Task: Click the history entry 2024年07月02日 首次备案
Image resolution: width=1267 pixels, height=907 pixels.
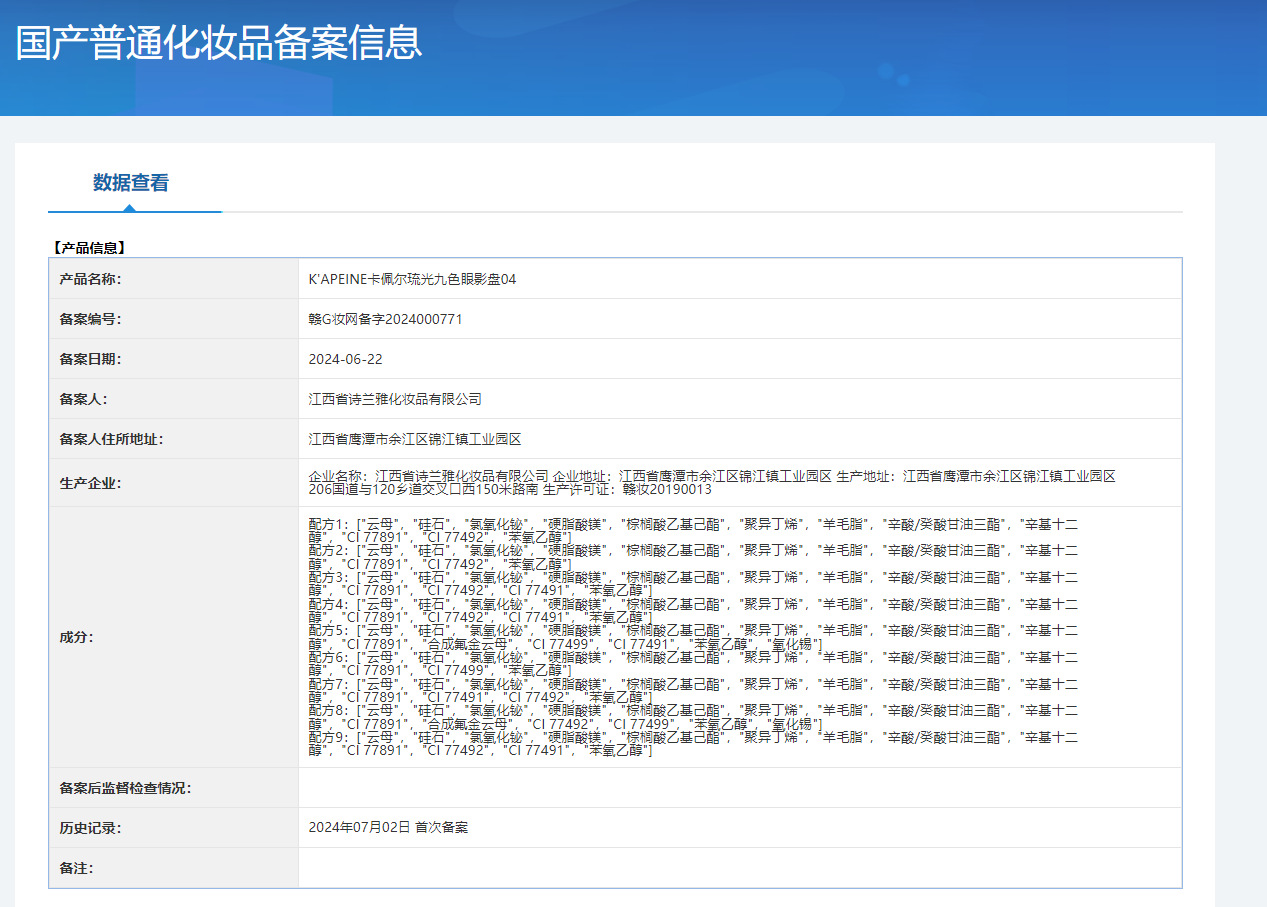Action: [388, 827]
